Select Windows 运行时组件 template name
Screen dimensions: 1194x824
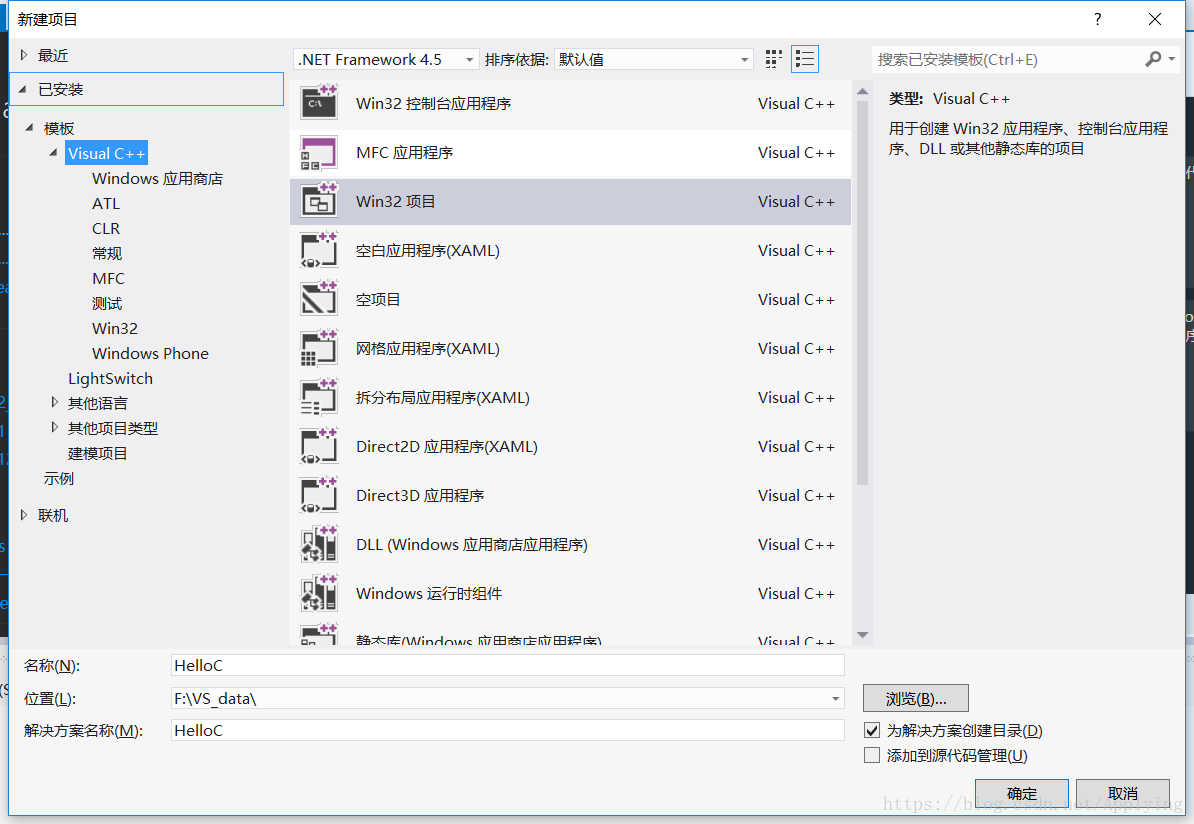coord(429,593)
